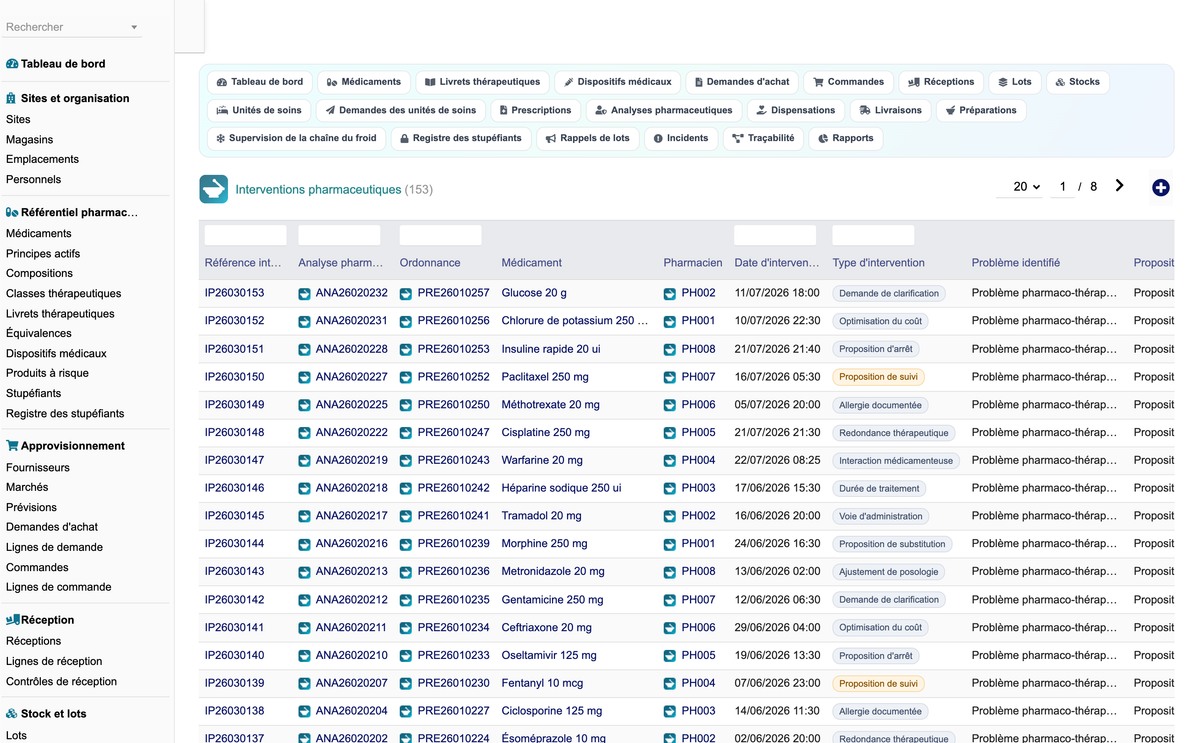The height and width of the screenshot is (743, 1200).
Task: Click analysis icon beside ANA26020232
Action: (304, 294)
